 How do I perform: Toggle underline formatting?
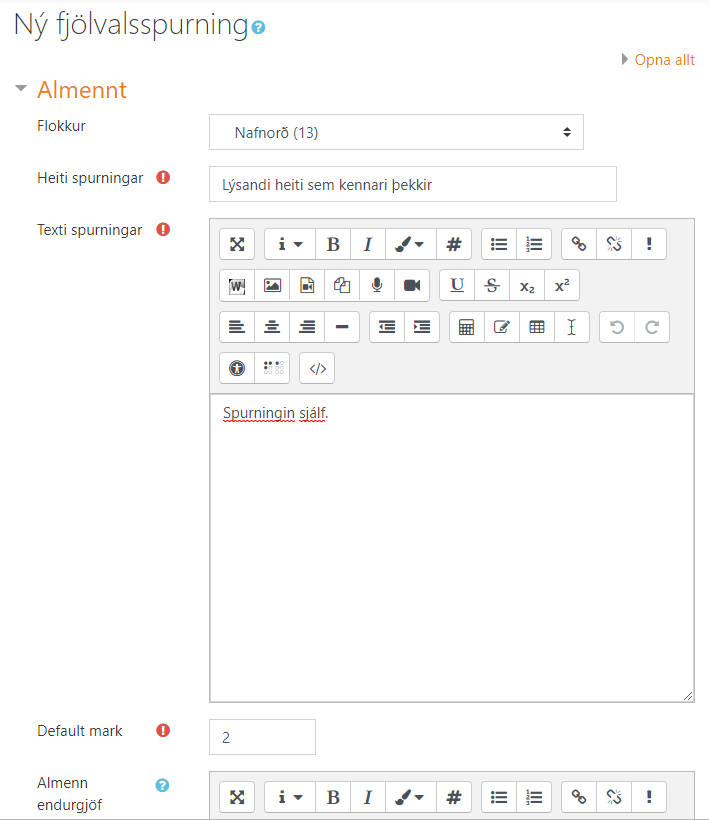pyautogui.click(x=457, y=285)
